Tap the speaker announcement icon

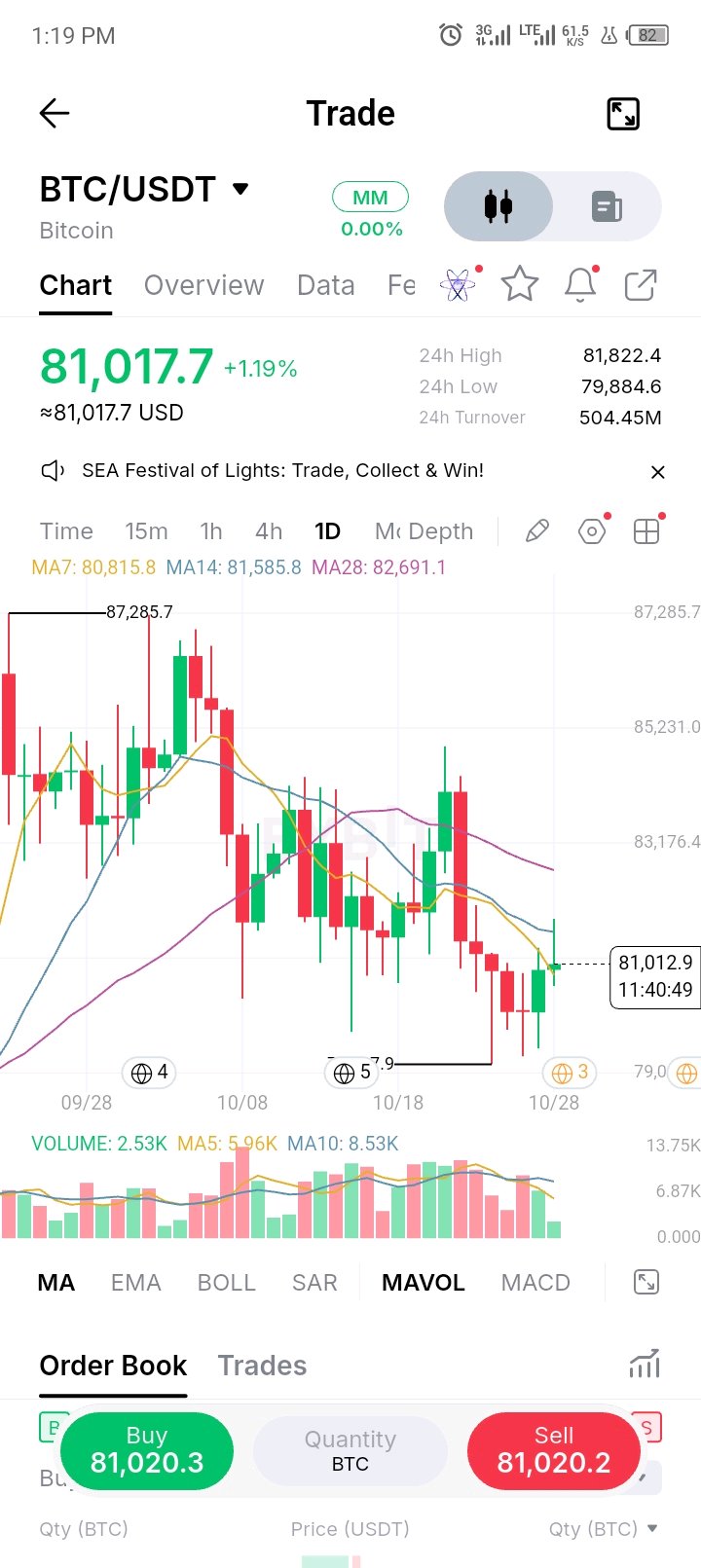(53, 471)
